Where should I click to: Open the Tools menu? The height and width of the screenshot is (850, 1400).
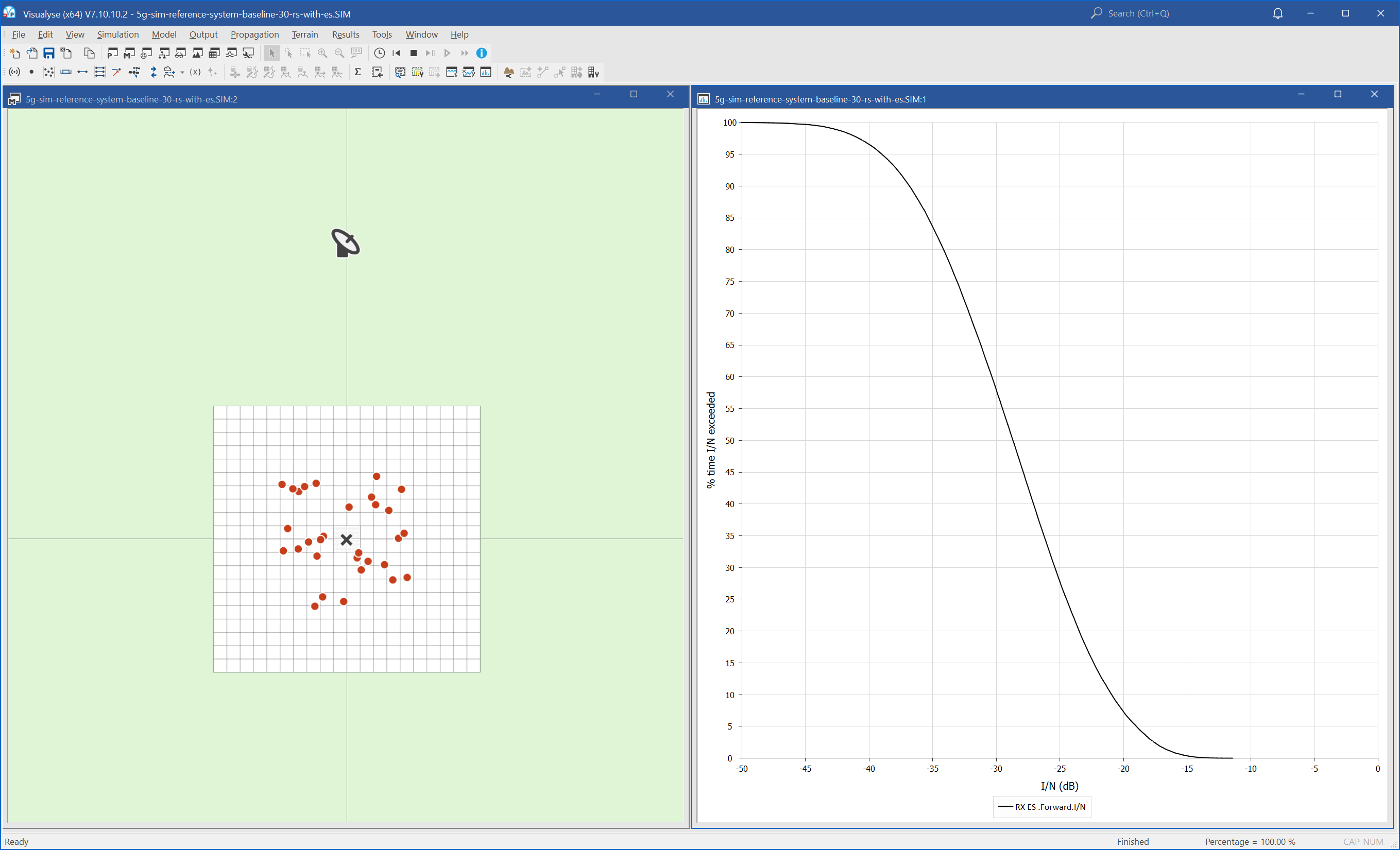pos(382,34)
